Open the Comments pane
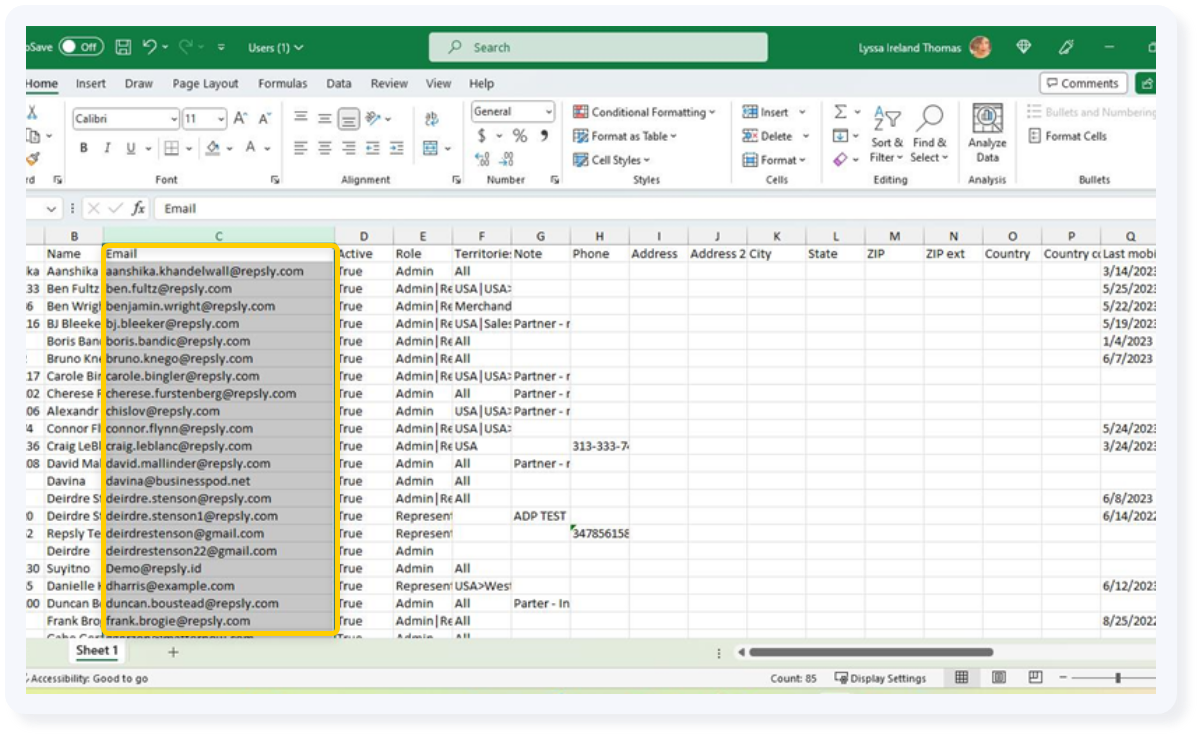 1083,83
